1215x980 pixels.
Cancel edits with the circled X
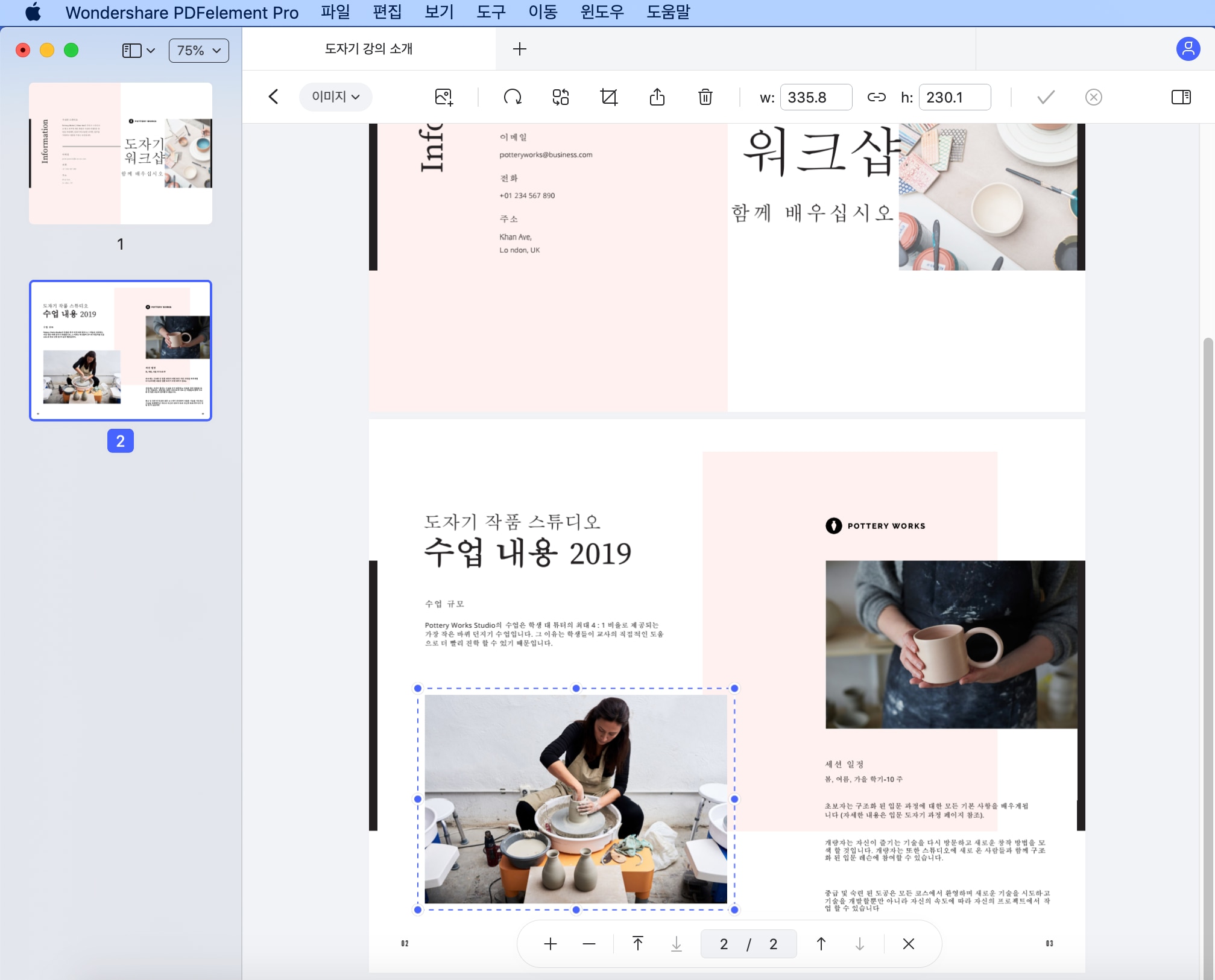click(1093, 97)
